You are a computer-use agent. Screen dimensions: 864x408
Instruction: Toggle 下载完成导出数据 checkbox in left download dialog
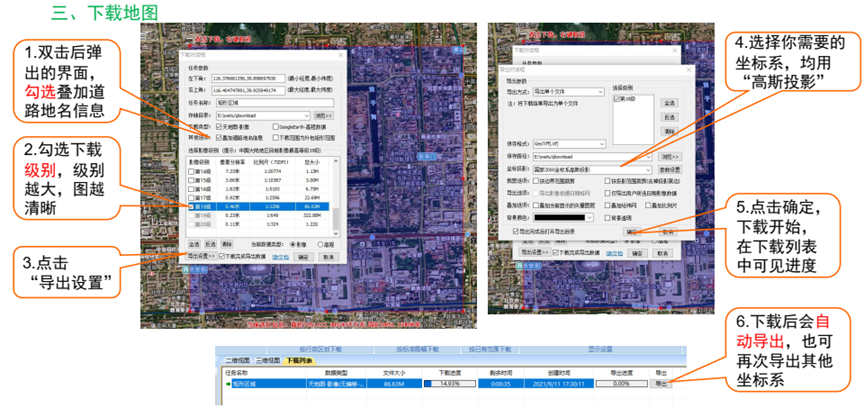click(222, 256)
